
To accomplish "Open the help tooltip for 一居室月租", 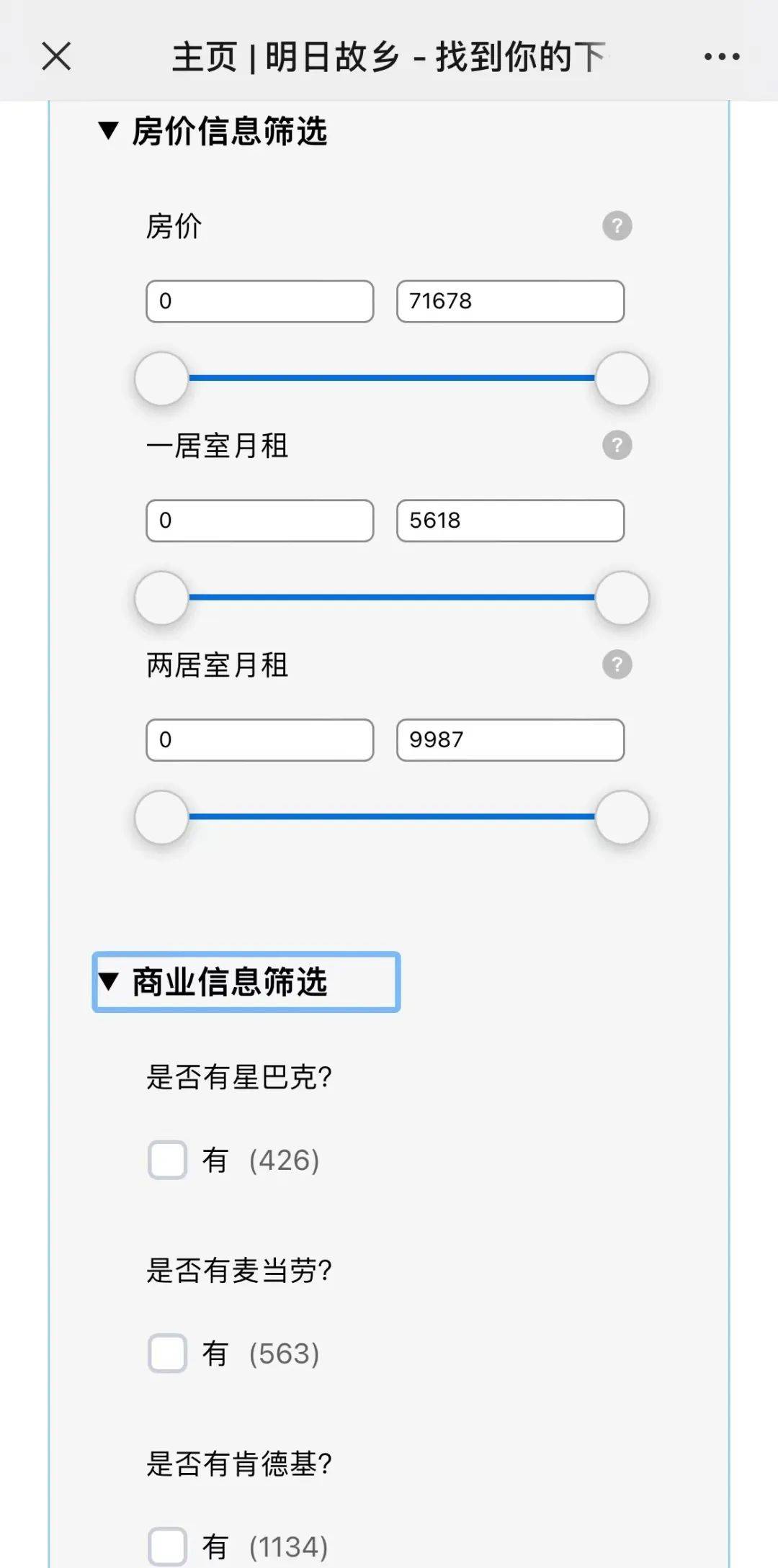I will [617, 446].
